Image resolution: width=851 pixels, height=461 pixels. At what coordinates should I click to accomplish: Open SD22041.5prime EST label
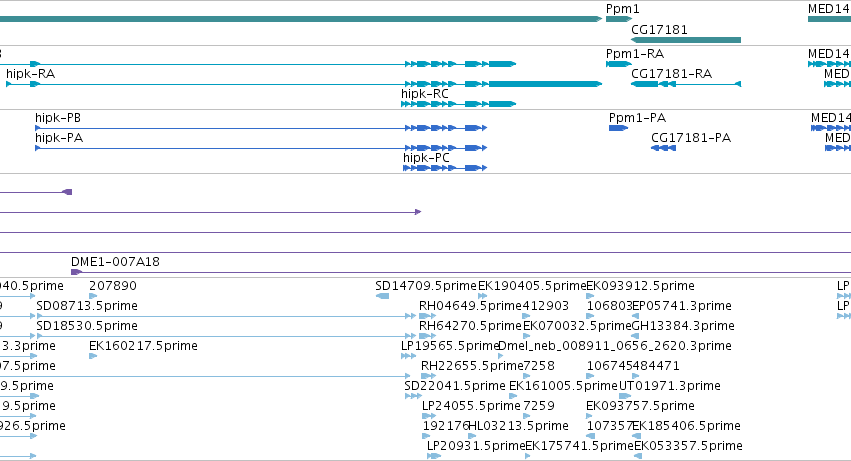click(455, 386)
